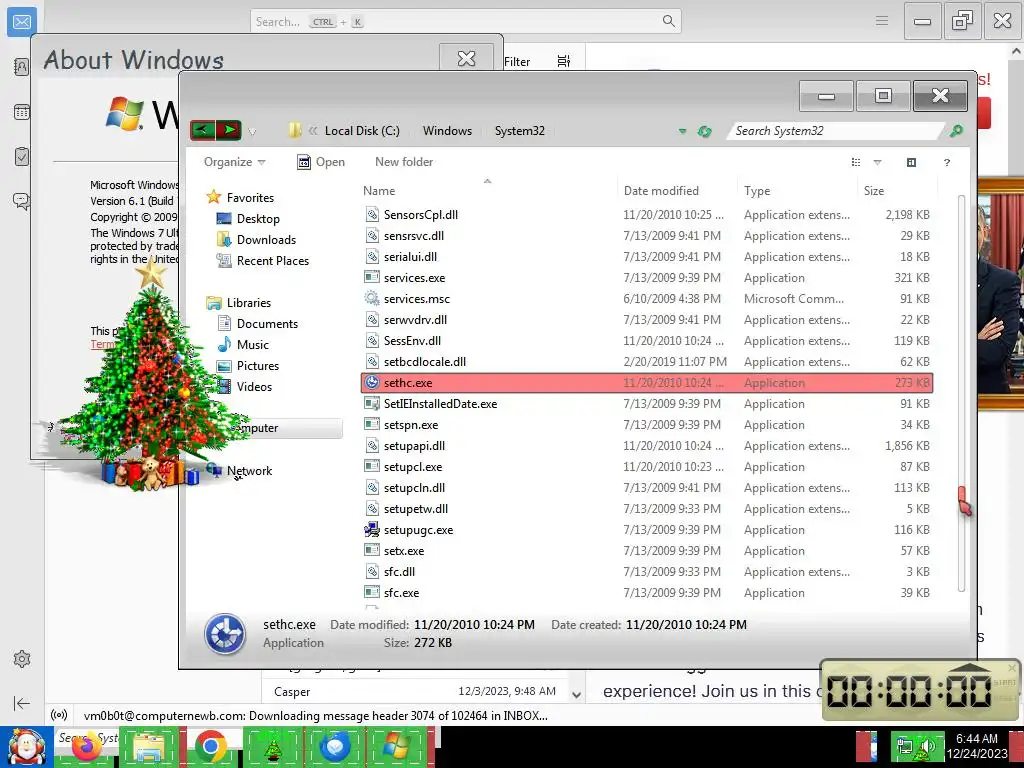Go back in Explorer navigation
The height and width of the screenshot is (768, 1024).
(x=202, y=130)
